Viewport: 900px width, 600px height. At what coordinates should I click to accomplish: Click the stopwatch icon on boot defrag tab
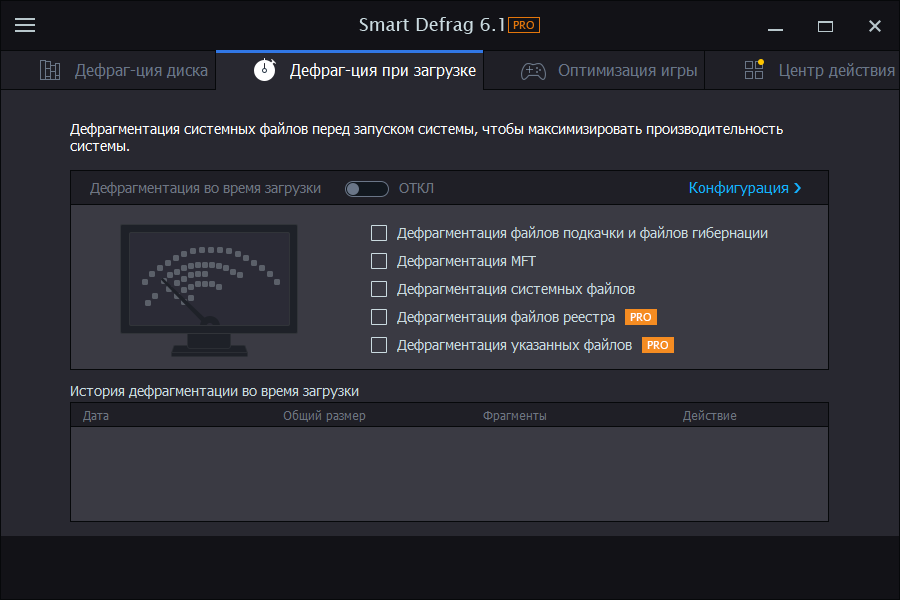pyautogui.click(x=264, y=70)
